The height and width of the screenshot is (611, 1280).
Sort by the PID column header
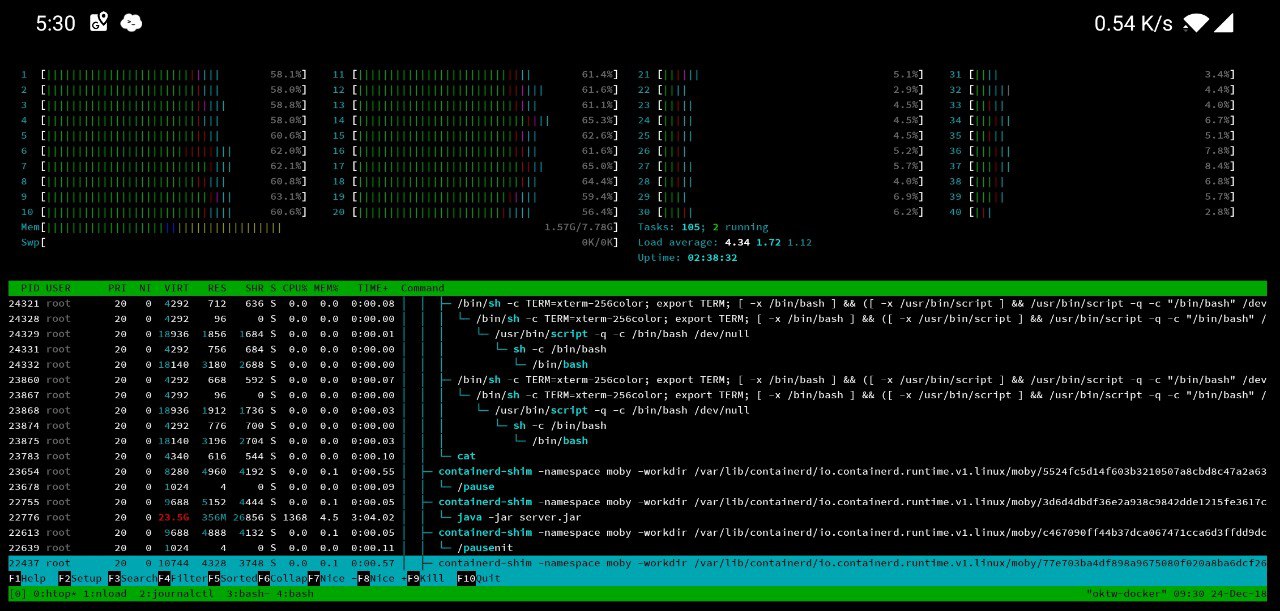point(30,288)
